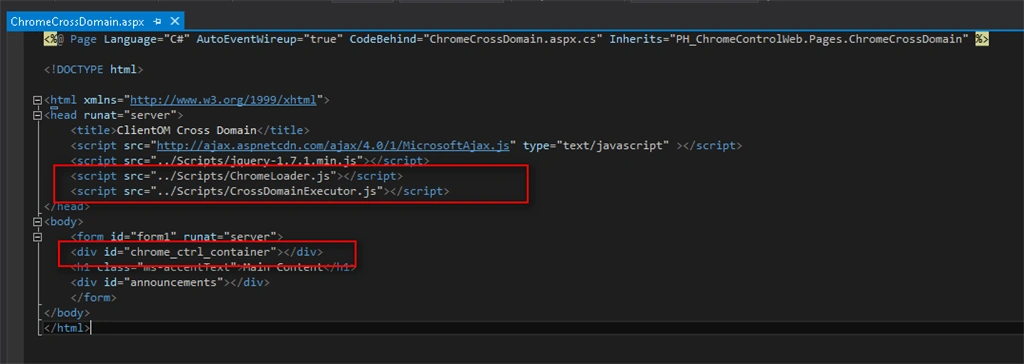Click the announcements div id value
1024x364 pixels.
tap(174, 282)
